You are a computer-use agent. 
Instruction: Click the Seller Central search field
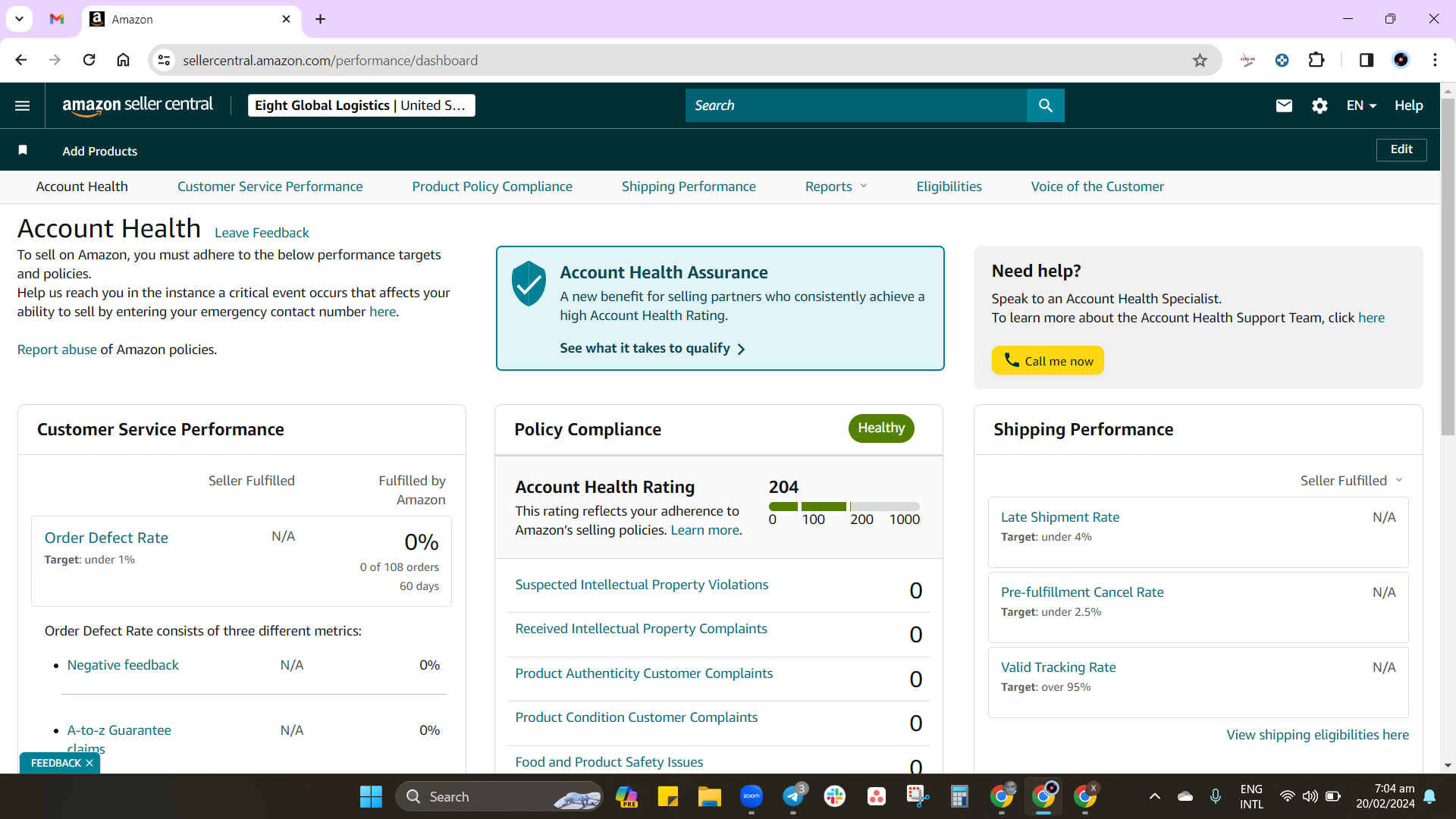coord(855,105)
